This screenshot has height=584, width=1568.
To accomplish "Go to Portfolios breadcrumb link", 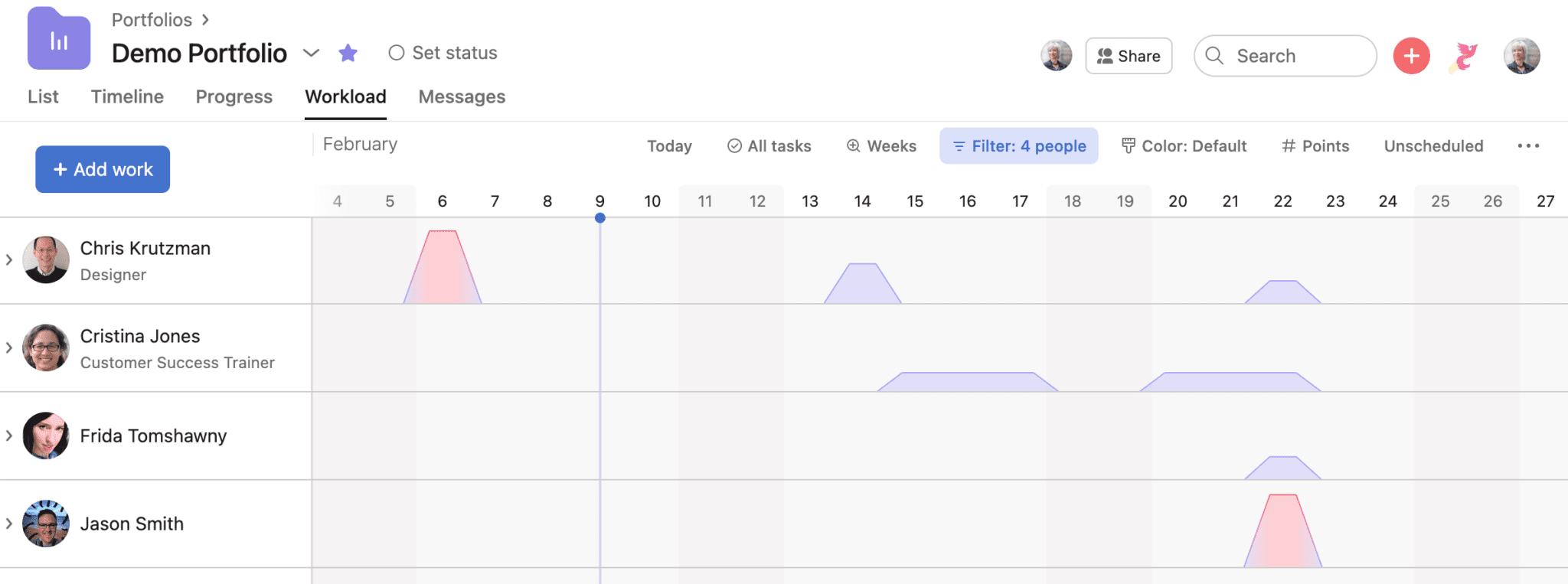I will [152, 20].
